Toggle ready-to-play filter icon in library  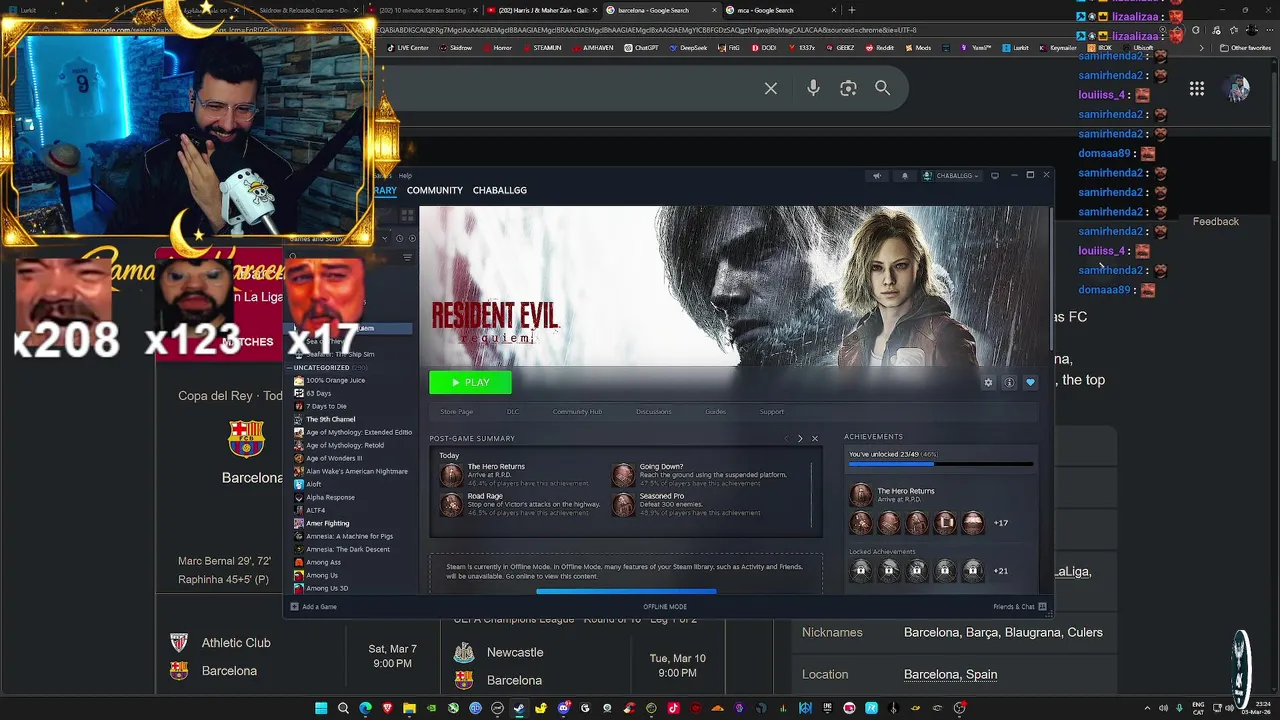point(411,238)
